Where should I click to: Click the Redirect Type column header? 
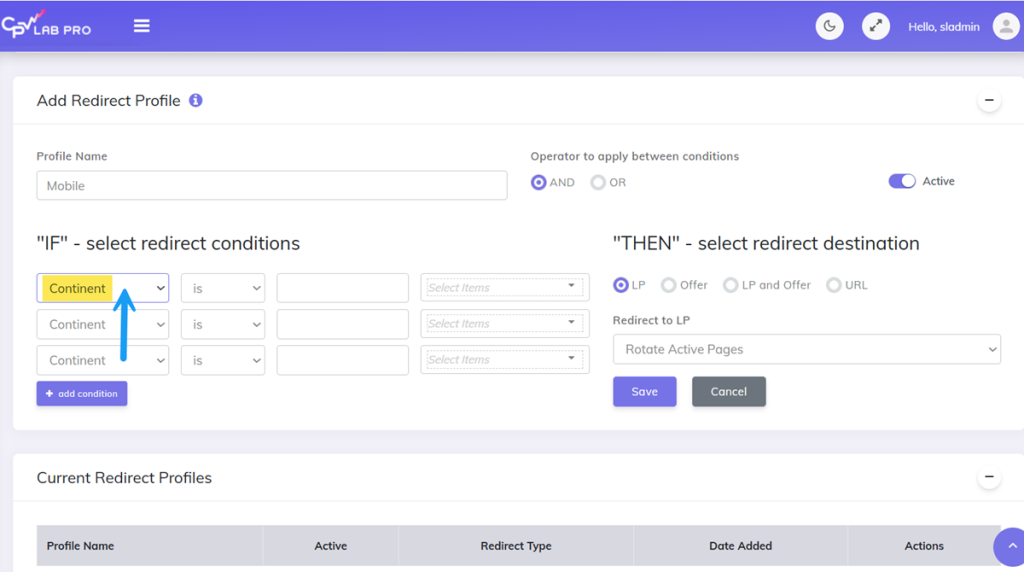(x=516, y=546)
